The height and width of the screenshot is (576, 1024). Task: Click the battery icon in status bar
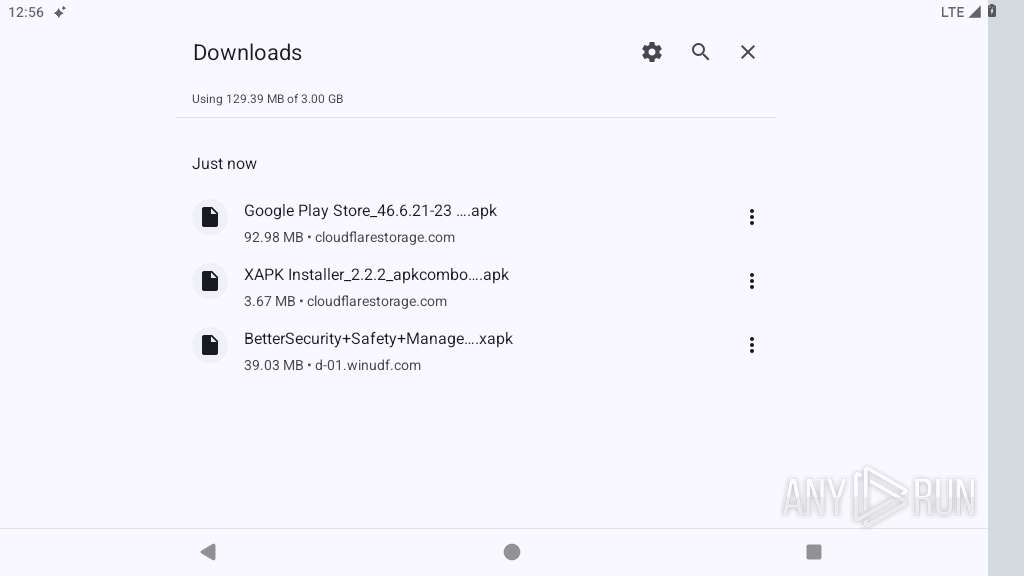992,11
